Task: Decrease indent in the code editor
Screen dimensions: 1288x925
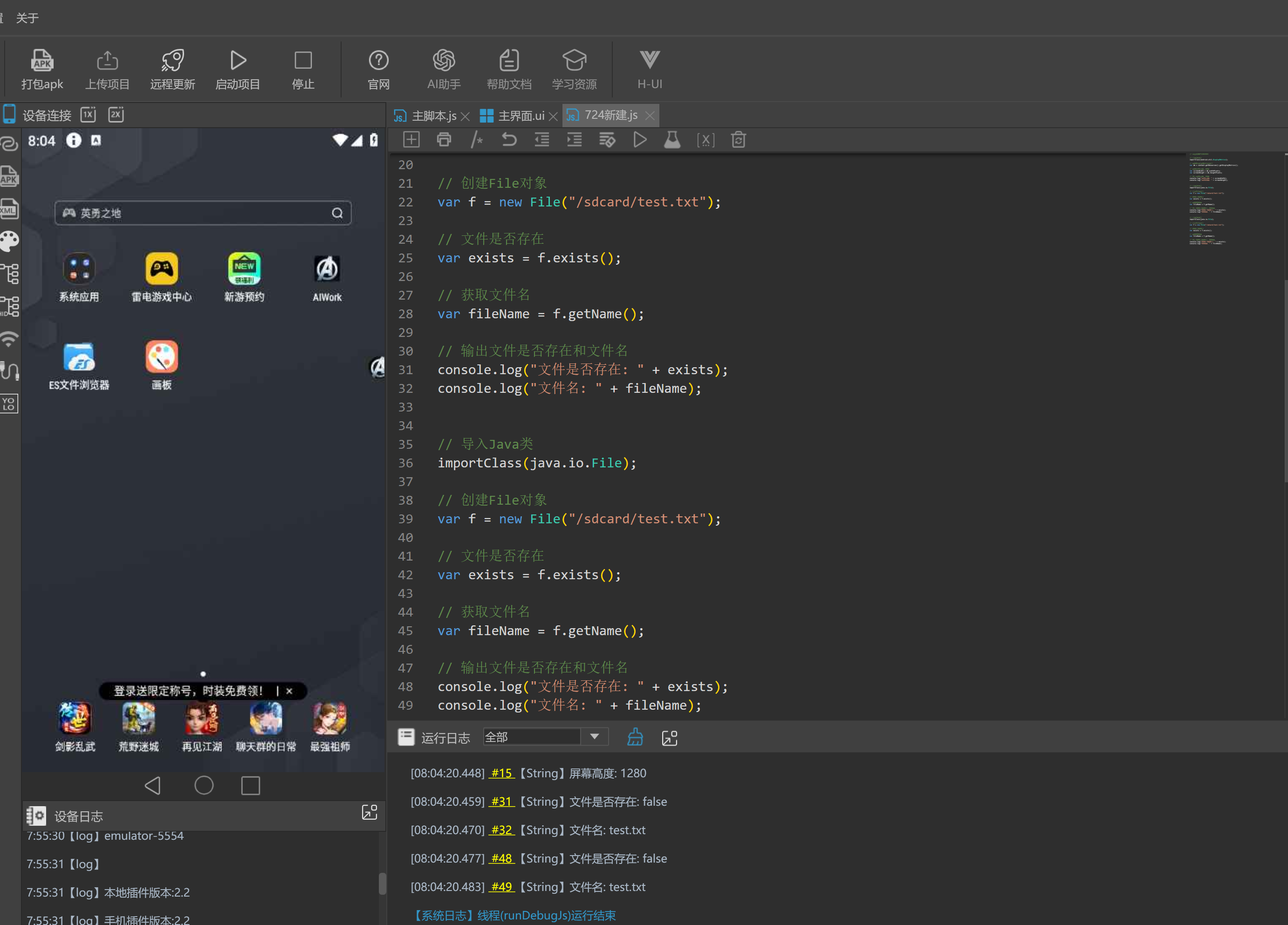Action: [542, 140]
